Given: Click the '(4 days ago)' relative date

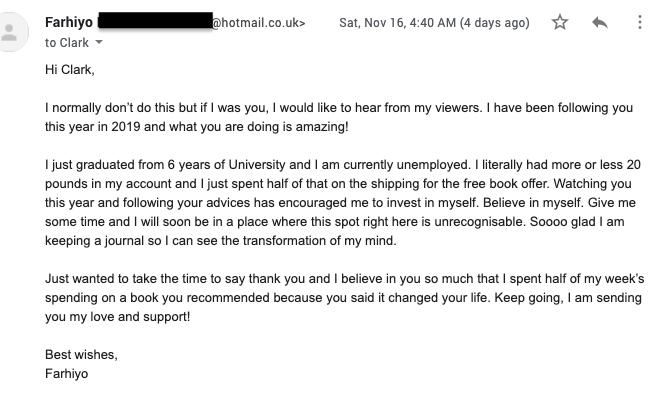Looking at the screenshot, I should point(495,23).
